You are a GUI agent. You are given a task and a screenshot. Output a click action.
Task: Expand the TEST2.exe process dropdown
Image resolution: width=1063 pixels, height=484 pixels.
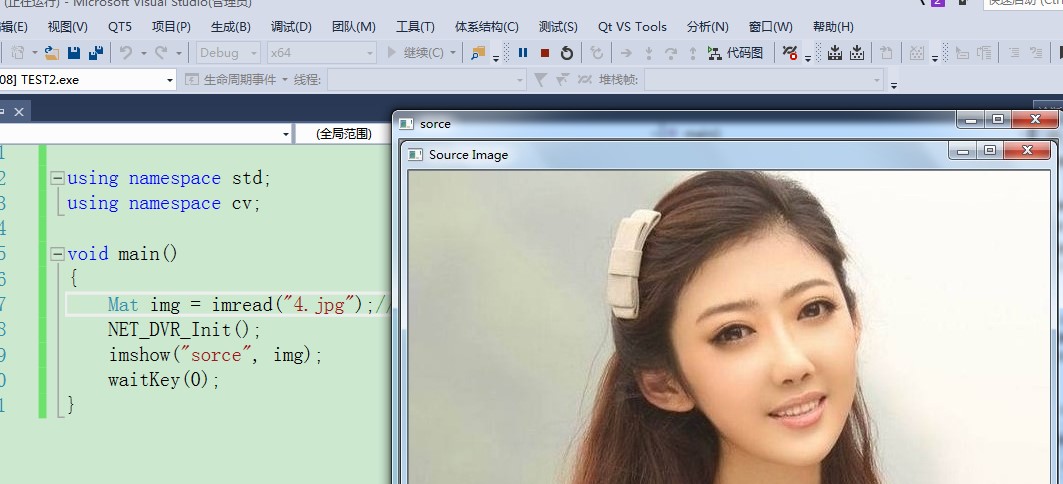[170, 80]
